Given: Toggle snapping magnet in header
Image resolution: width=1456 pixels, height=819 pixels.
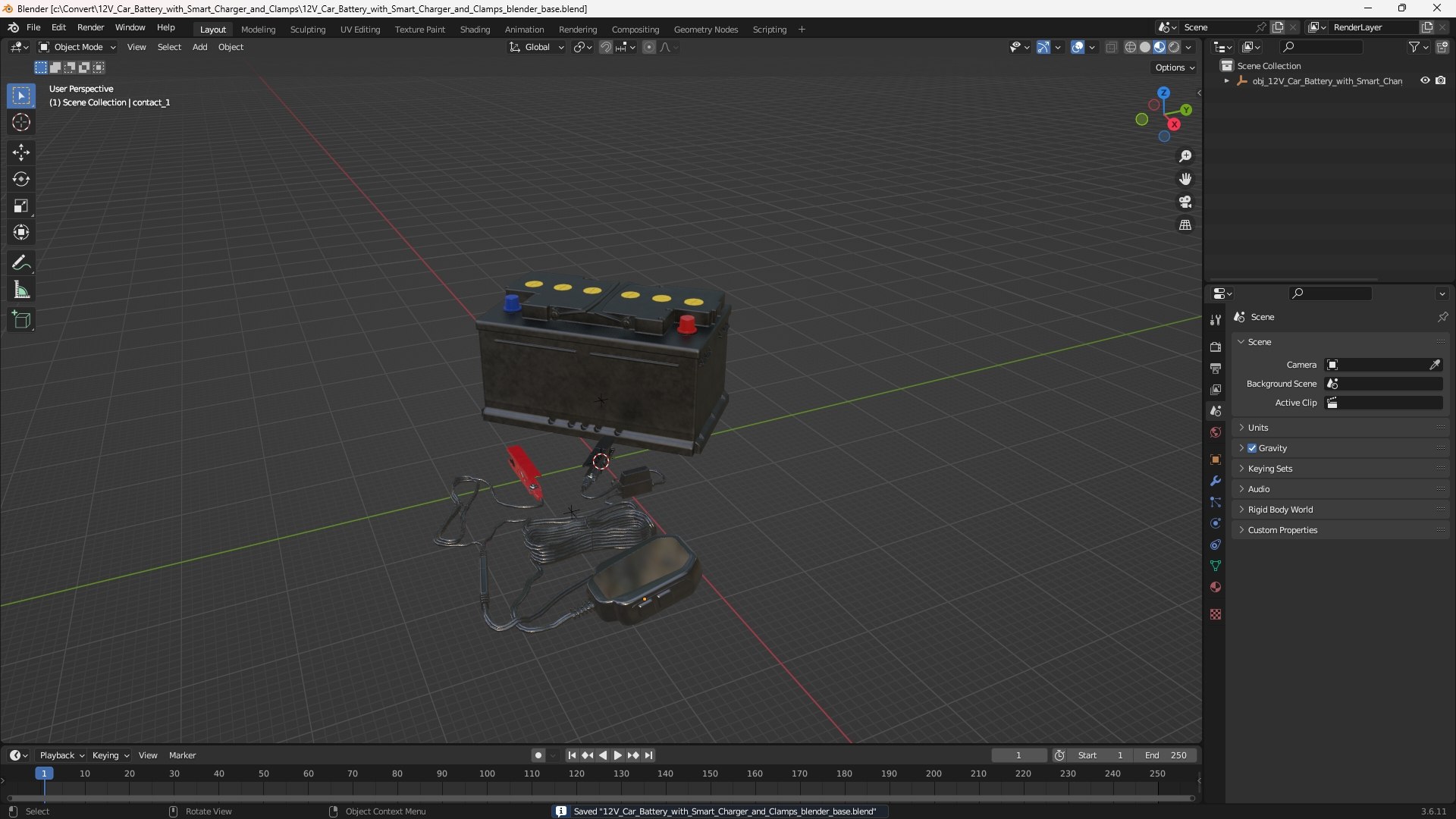Looking at the screenshot, I should (x=606, y=47).
